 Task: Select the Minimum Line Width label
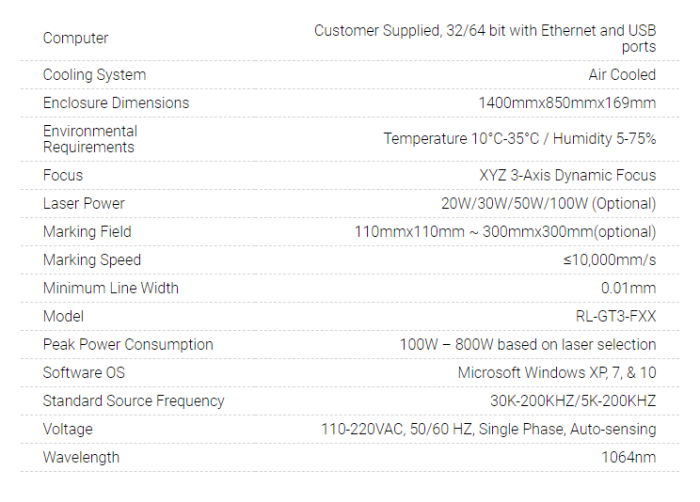click(x=111, y=288)
